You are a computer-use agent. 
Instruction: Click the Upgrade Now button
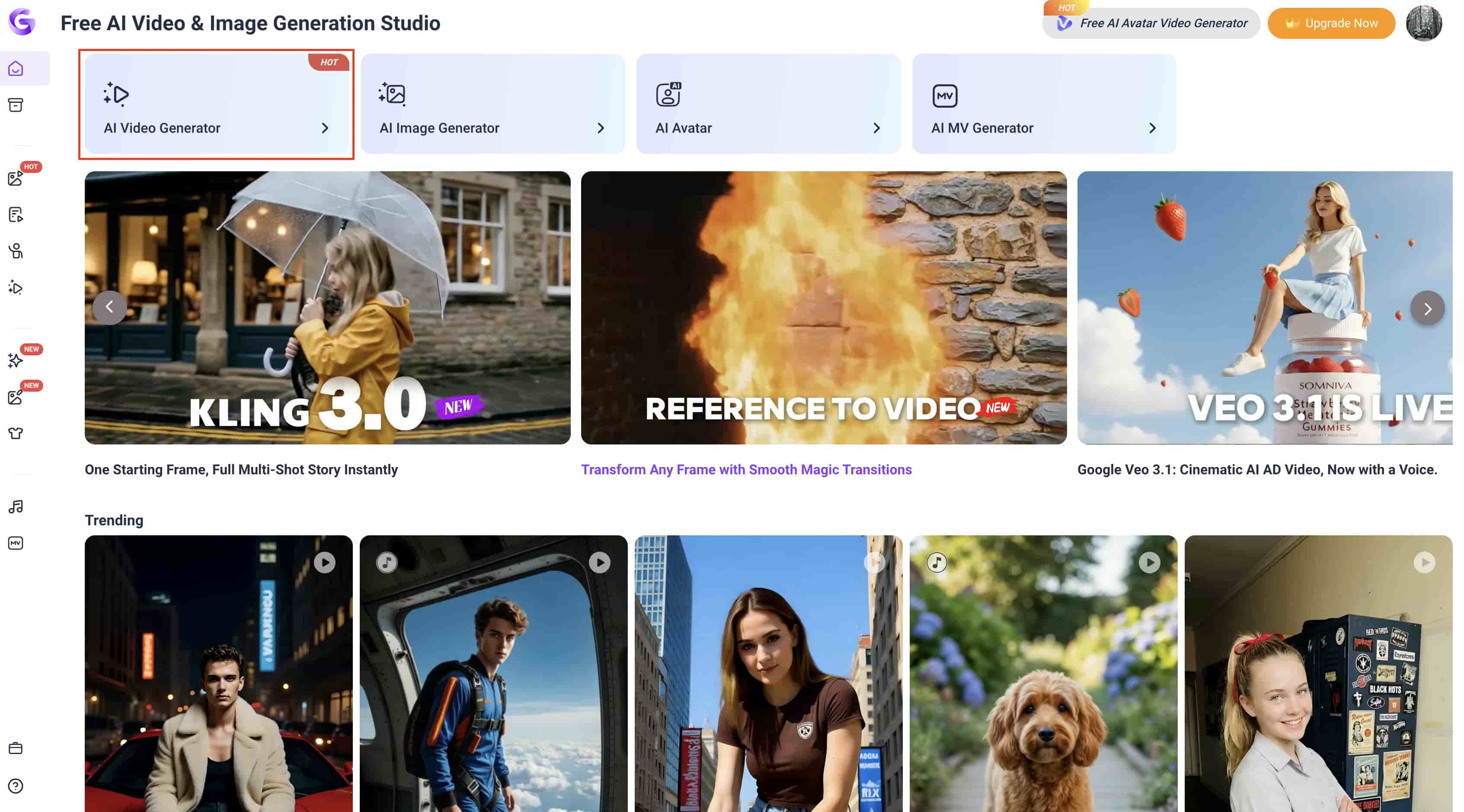pos(1331,23)
